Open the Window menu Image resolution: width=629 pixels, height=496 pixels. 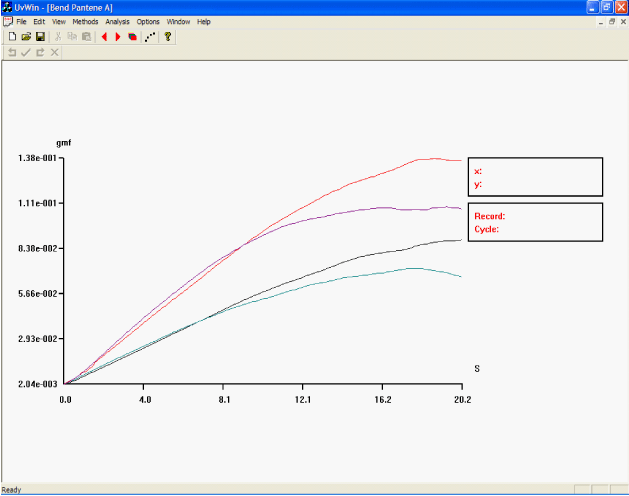(179, 21)
